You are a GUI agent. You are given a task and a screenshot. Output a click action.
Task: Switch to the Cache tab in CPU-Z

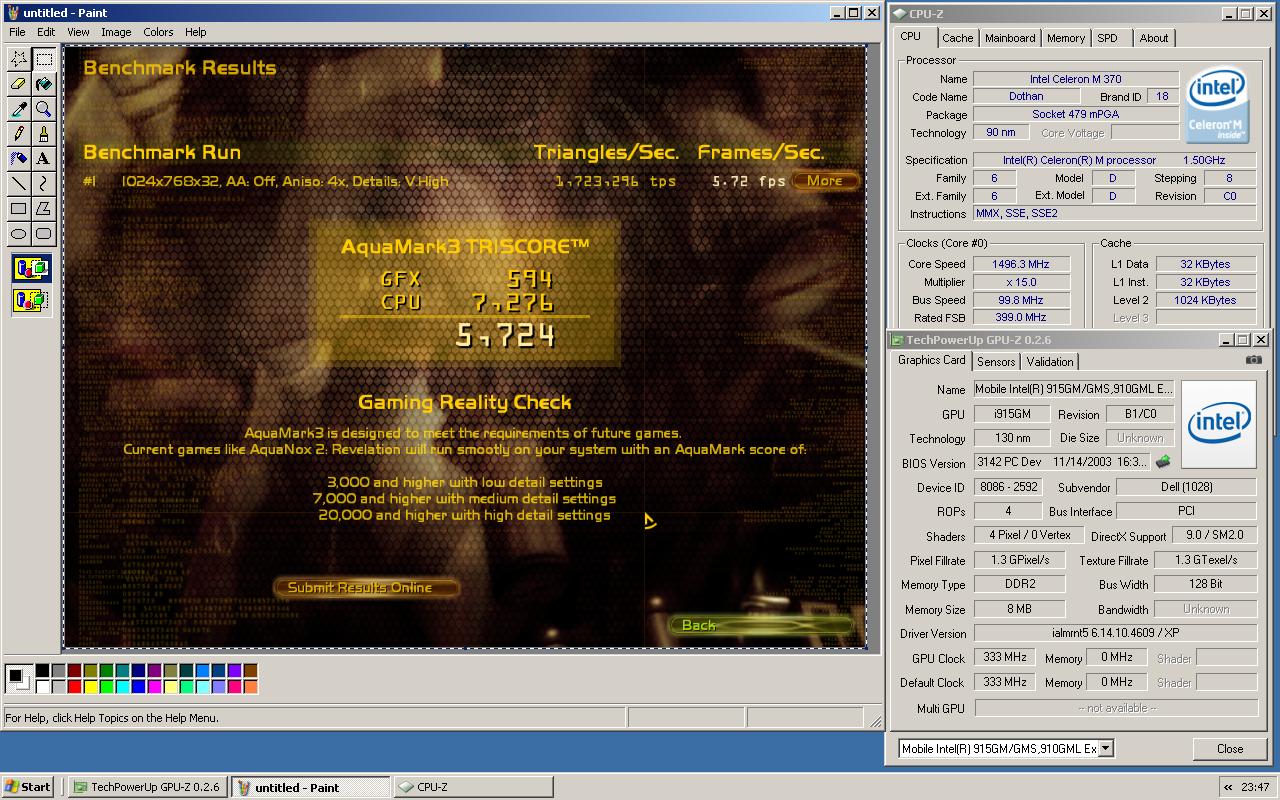(x=957, y=38)
